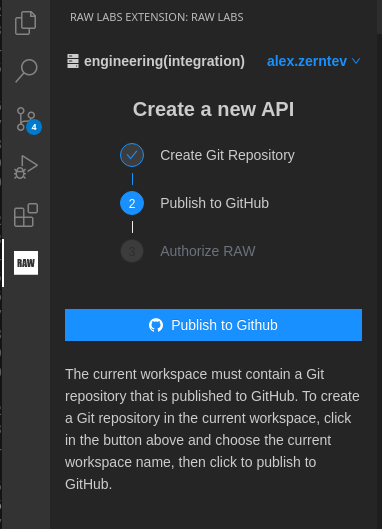Click the server icon beside engineering(integration)
Screen dimensions: 382x529
click(73, 61)
